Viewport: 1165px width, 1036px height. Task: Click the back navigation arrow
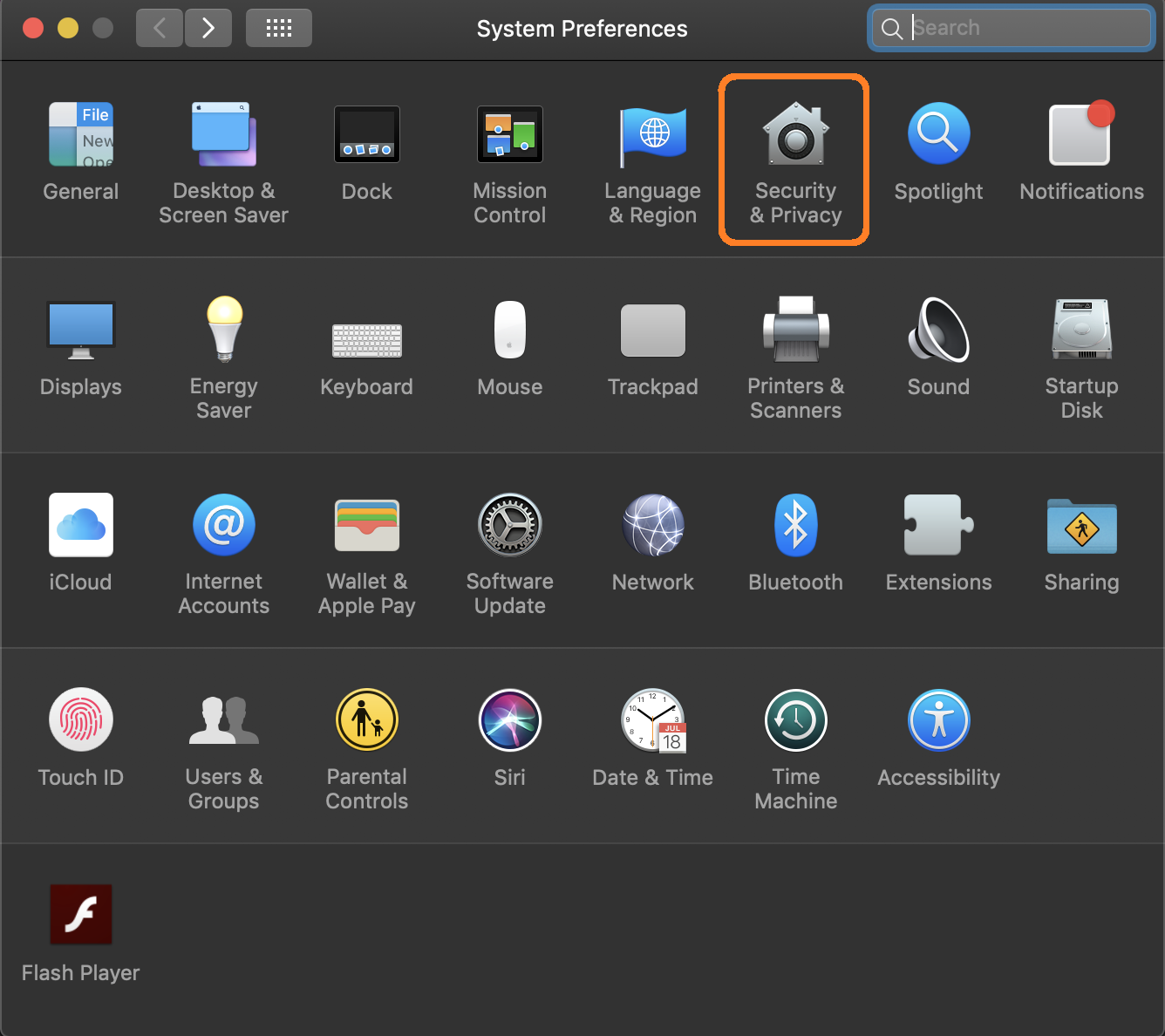pos(160,28)
